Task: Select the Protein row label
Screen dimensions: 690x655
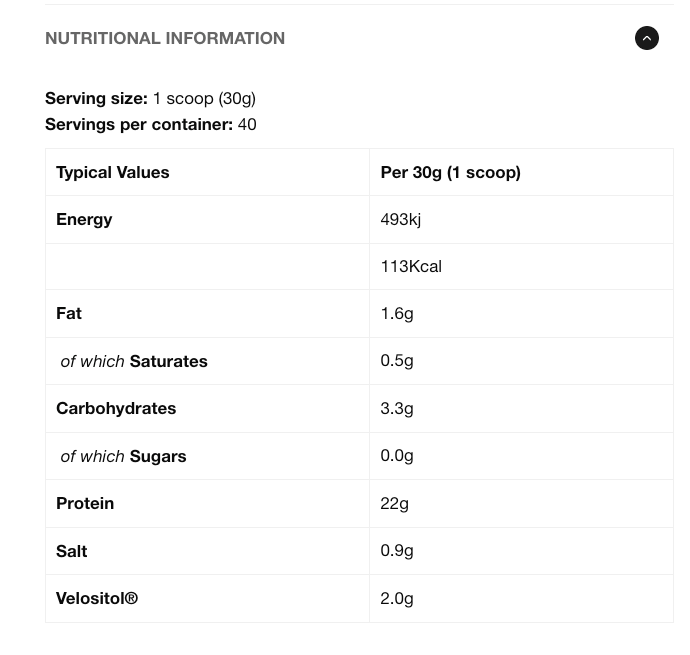Action: pos(85,503)
